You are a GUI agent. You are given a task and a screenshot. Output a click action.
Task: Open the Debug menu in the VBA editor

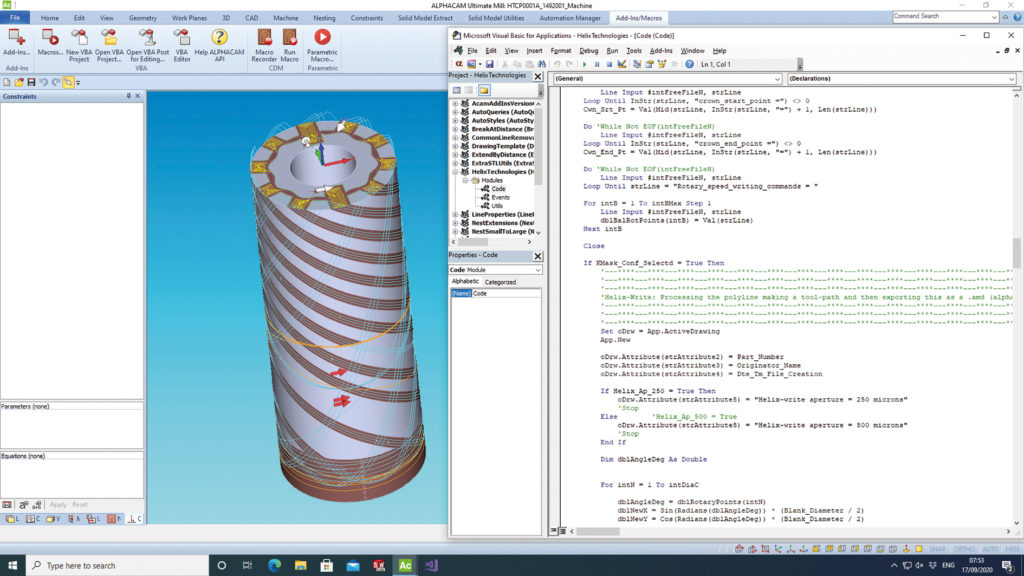click(588, 50)
